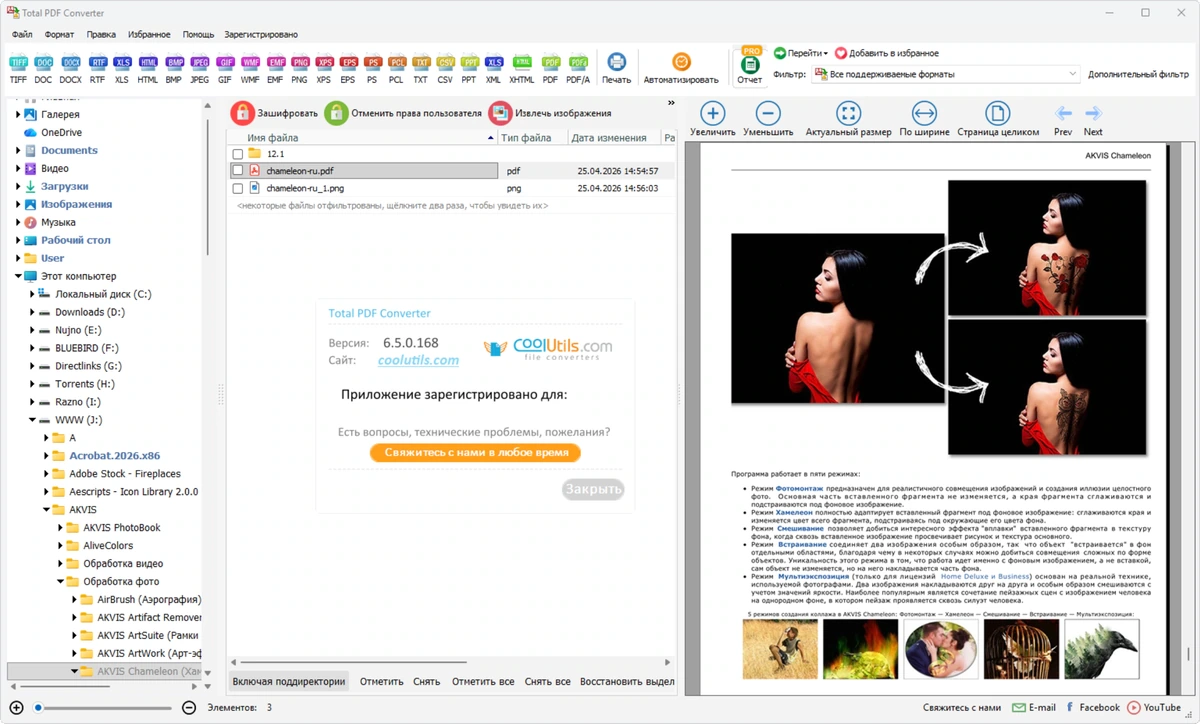Go to Prev page in preview
The image size is (1200, 724).
click(1063, 119)
